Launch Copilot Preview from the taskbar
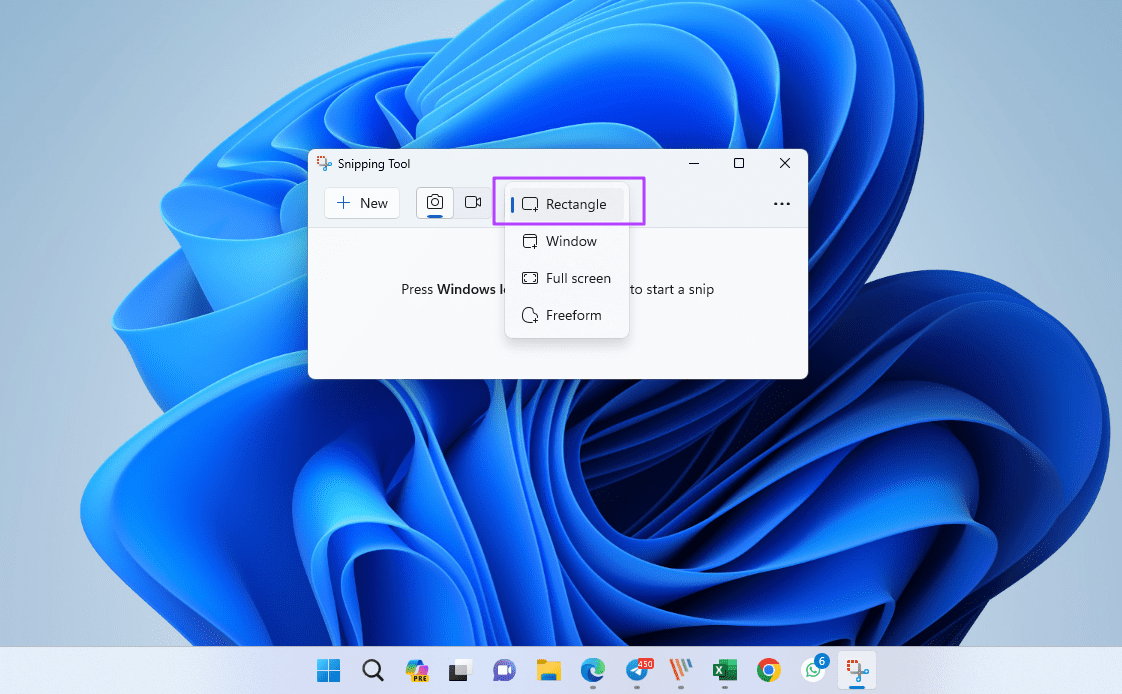The image size is (1122, 694). [417, 670]
